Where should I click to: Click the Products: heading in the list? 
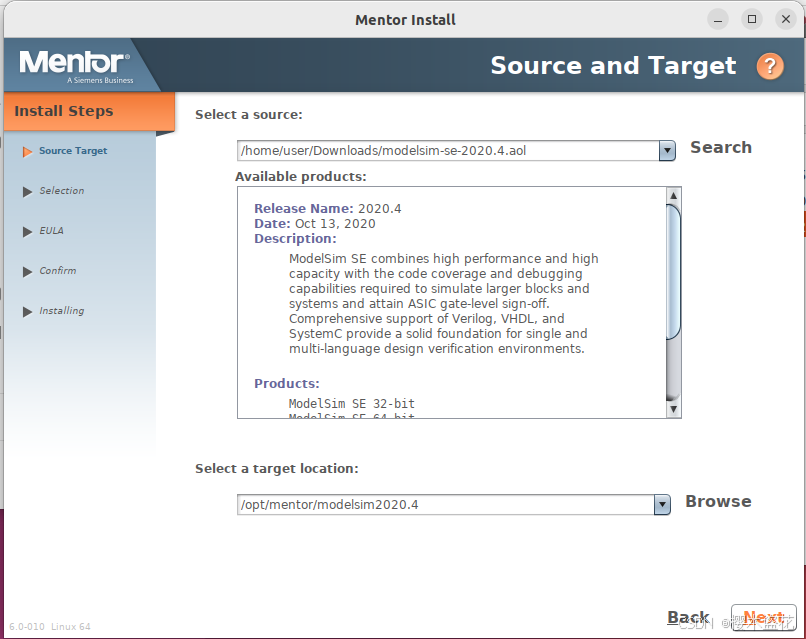point(287,384)
